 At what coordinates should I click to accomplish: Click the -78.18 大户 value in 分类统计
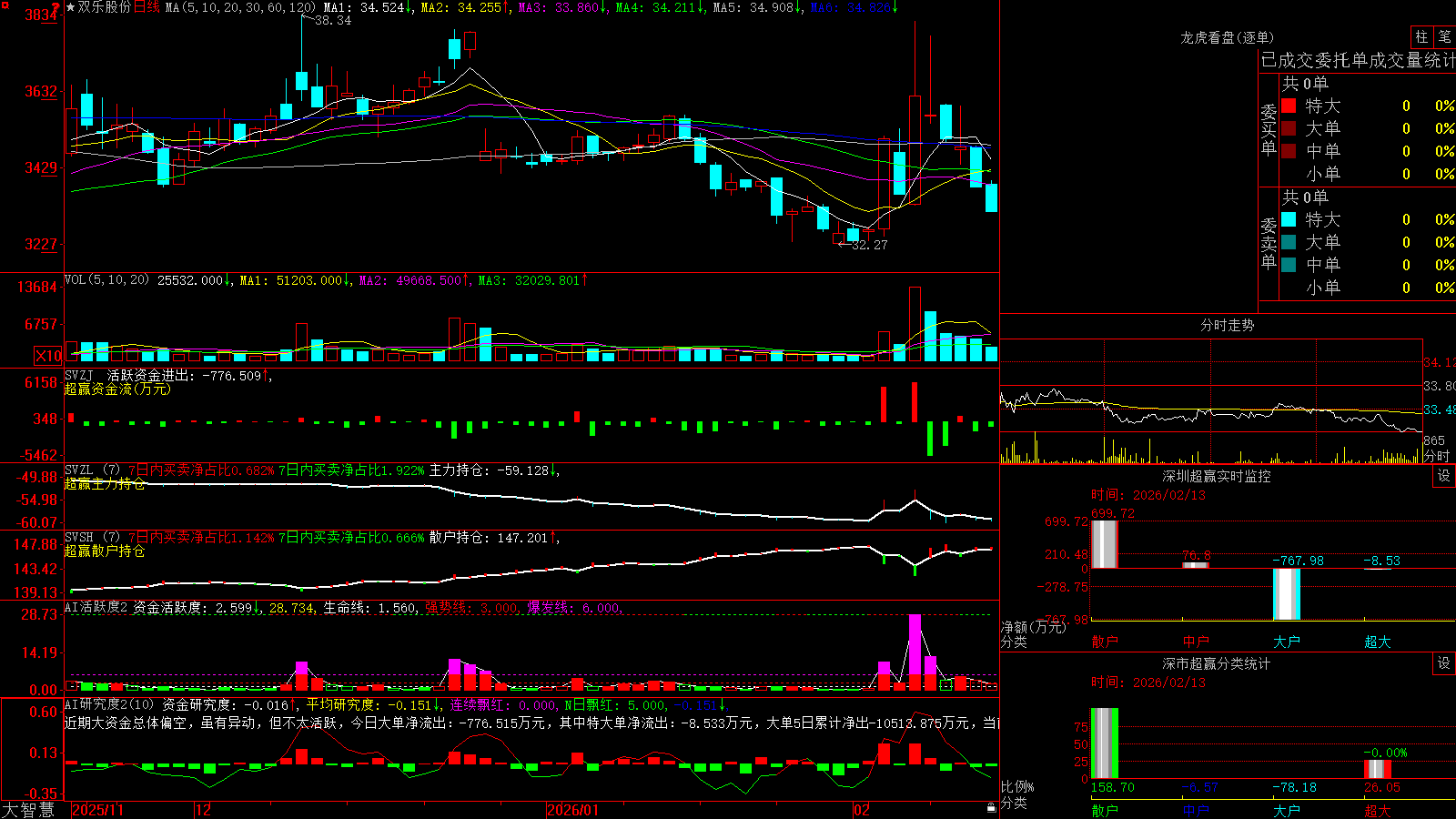click(x=1294, y=787)
